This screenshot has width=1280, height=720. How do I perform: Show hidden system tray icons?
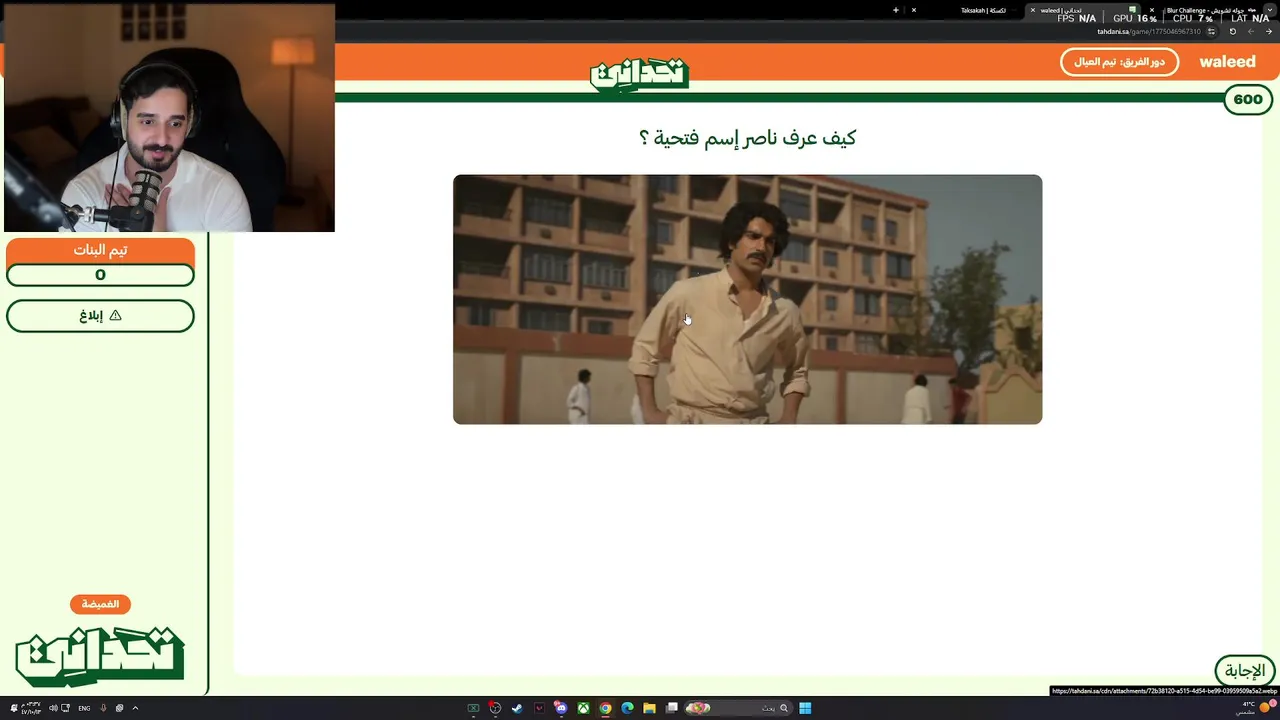click(135, 708)
